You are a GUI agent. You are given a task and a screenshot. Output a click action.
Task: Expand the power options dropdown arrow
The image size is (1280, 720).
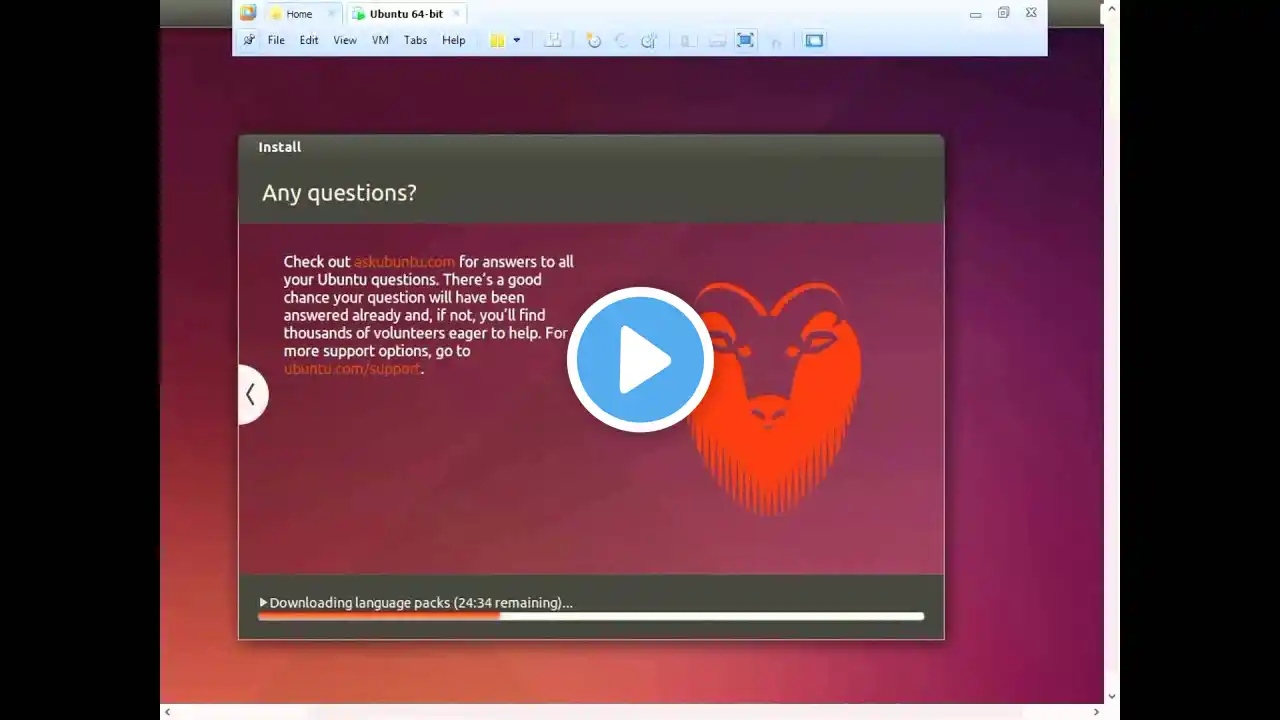[517, 40]
